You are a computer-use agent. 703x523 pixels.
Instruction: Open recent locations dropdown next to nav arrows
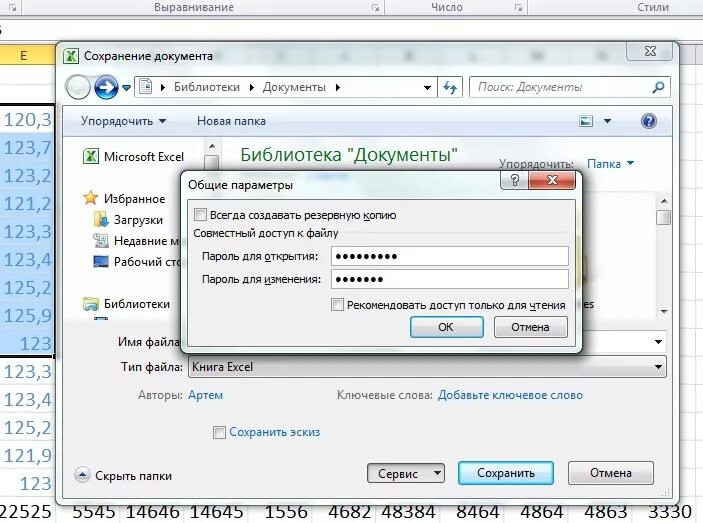click(x=126, y=88)
